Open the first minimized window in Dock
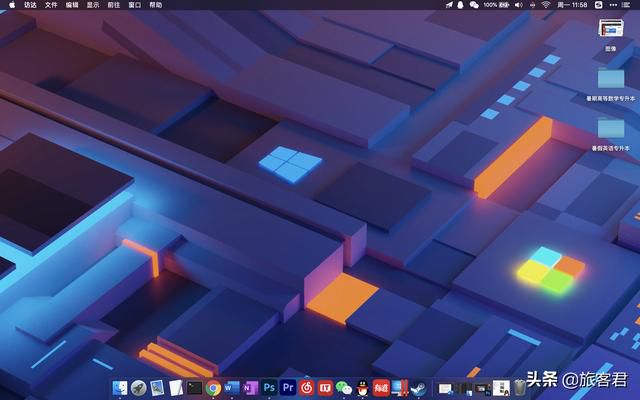The width and height of the screenshot is (640, 400). 445,388
